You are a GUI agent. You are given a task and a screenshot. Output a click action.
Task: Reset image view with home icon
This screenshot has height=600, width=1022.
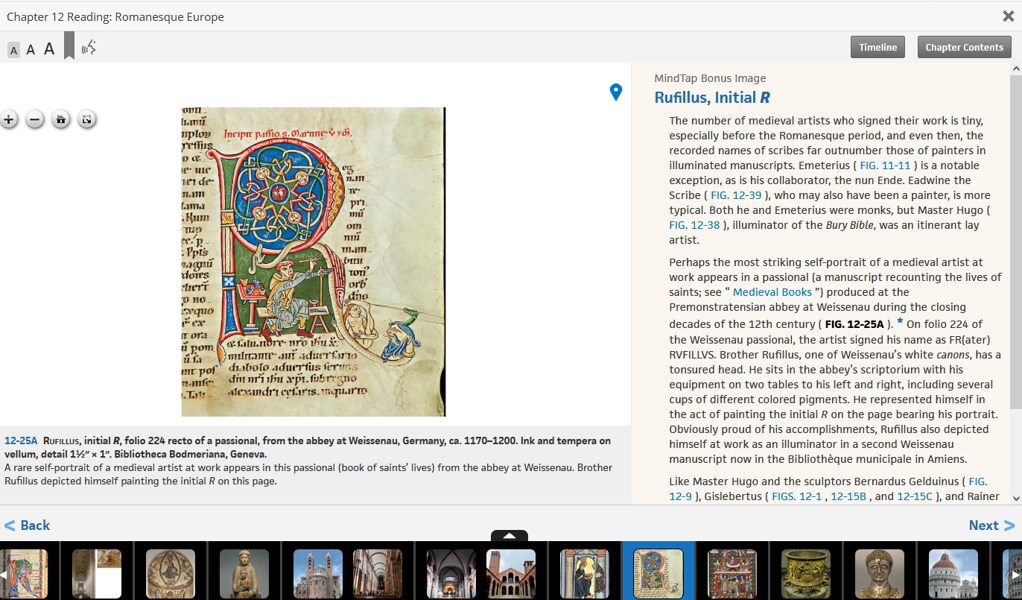pos(61,120)
